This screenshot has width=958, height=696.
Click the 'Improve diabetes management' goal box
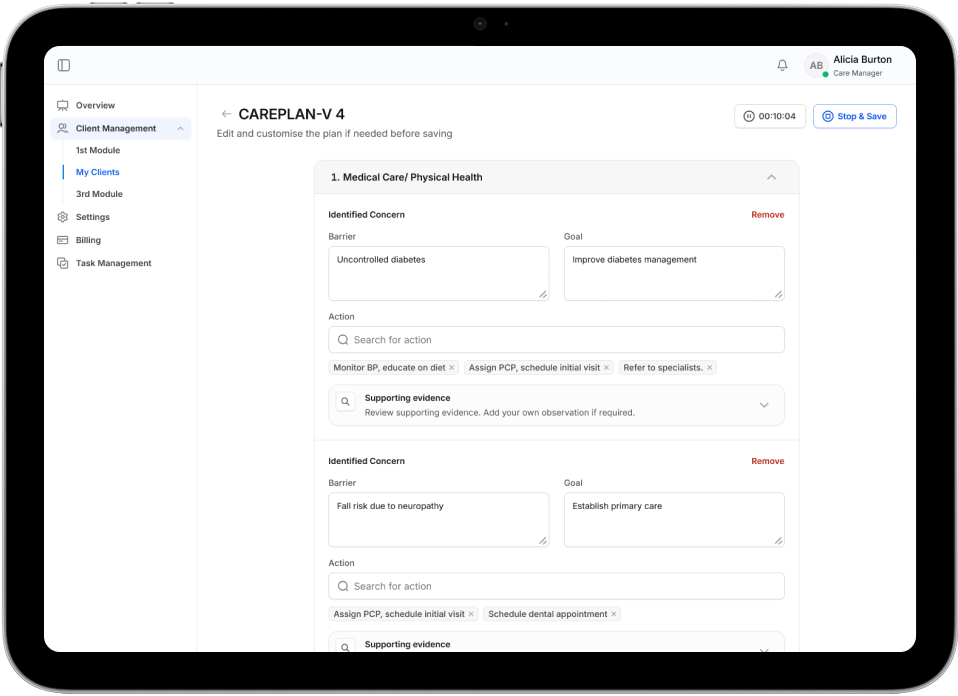pyautogui.click(x=674, y=273)
